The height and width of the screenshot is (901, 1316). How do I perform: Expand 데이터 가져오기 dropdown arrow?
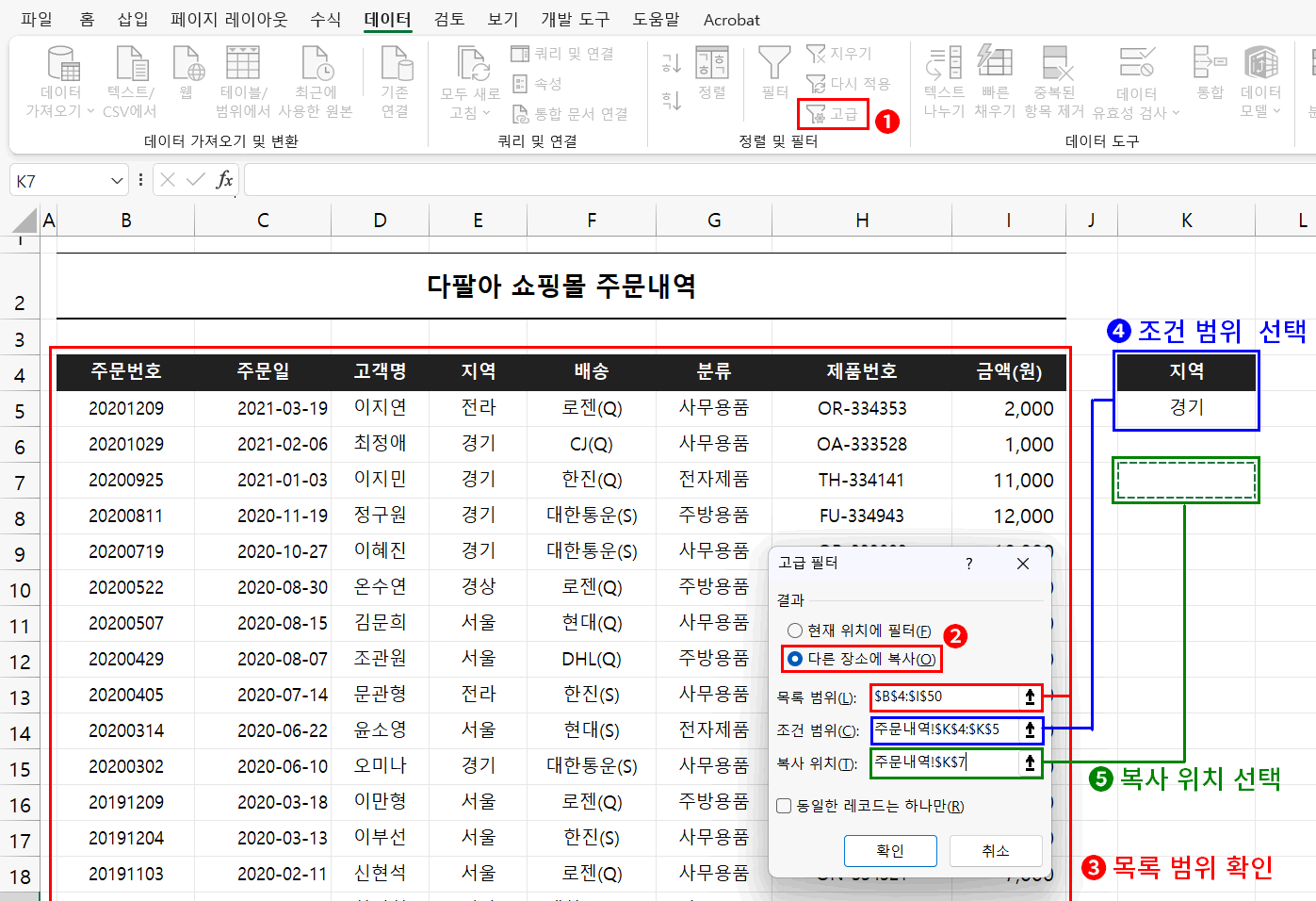[x=90, y=111]
